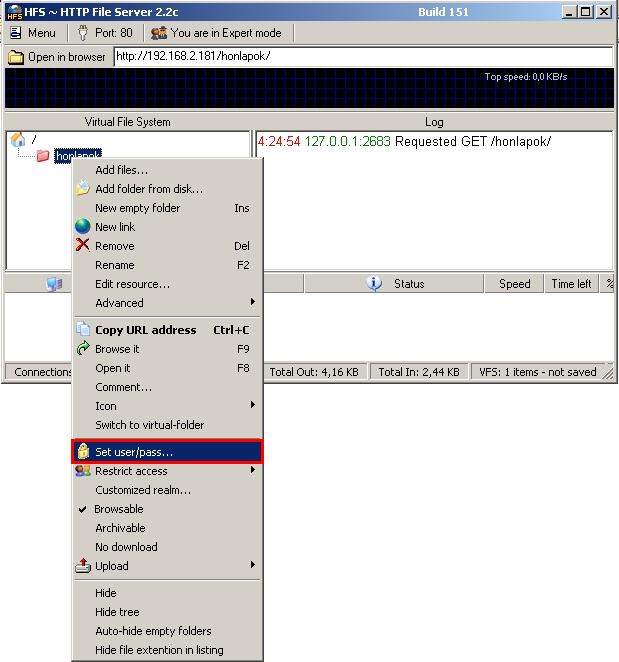
Task: Choose Add files... from context menu
Action: click(x=167, y=170)
